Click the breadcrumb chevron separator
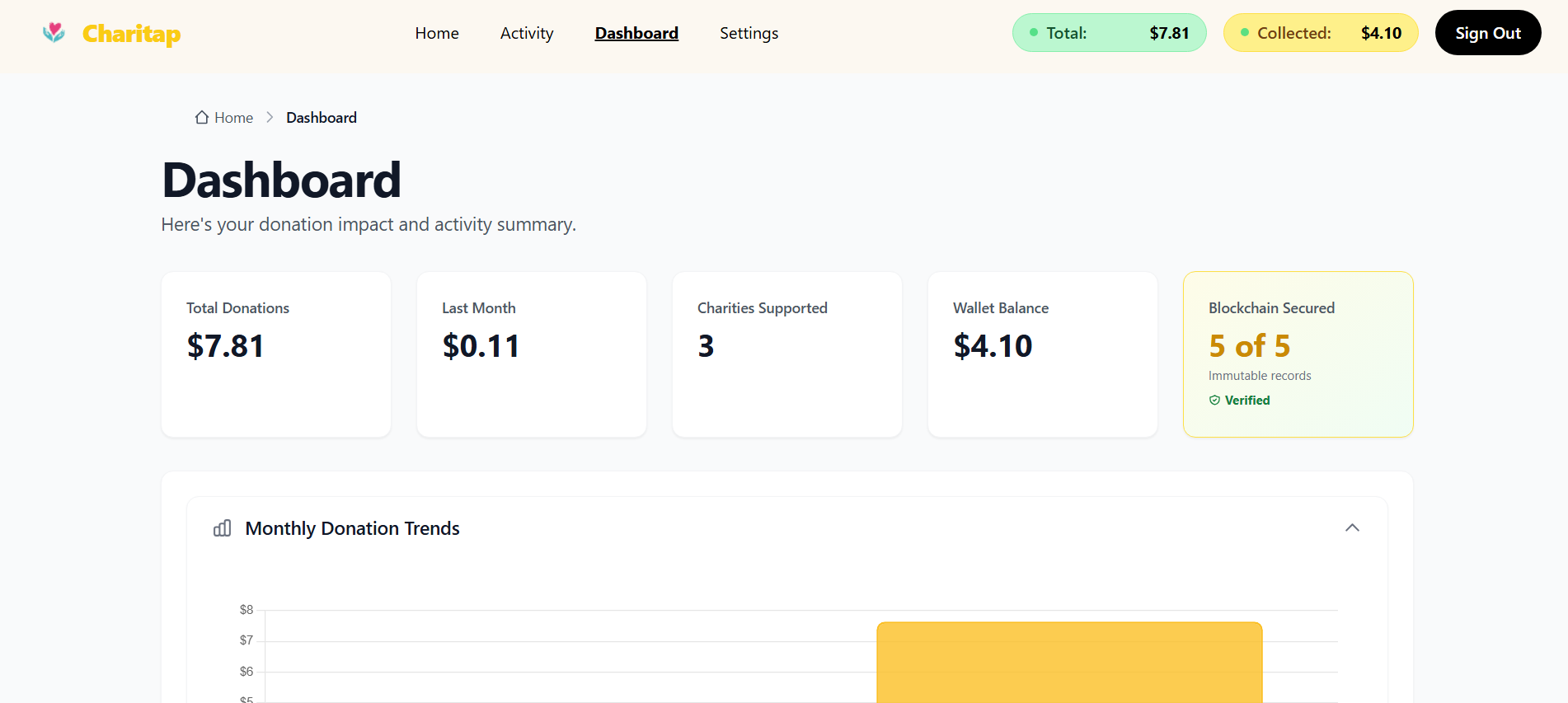The image size is (1568, 703). click(x=270, y=117)
